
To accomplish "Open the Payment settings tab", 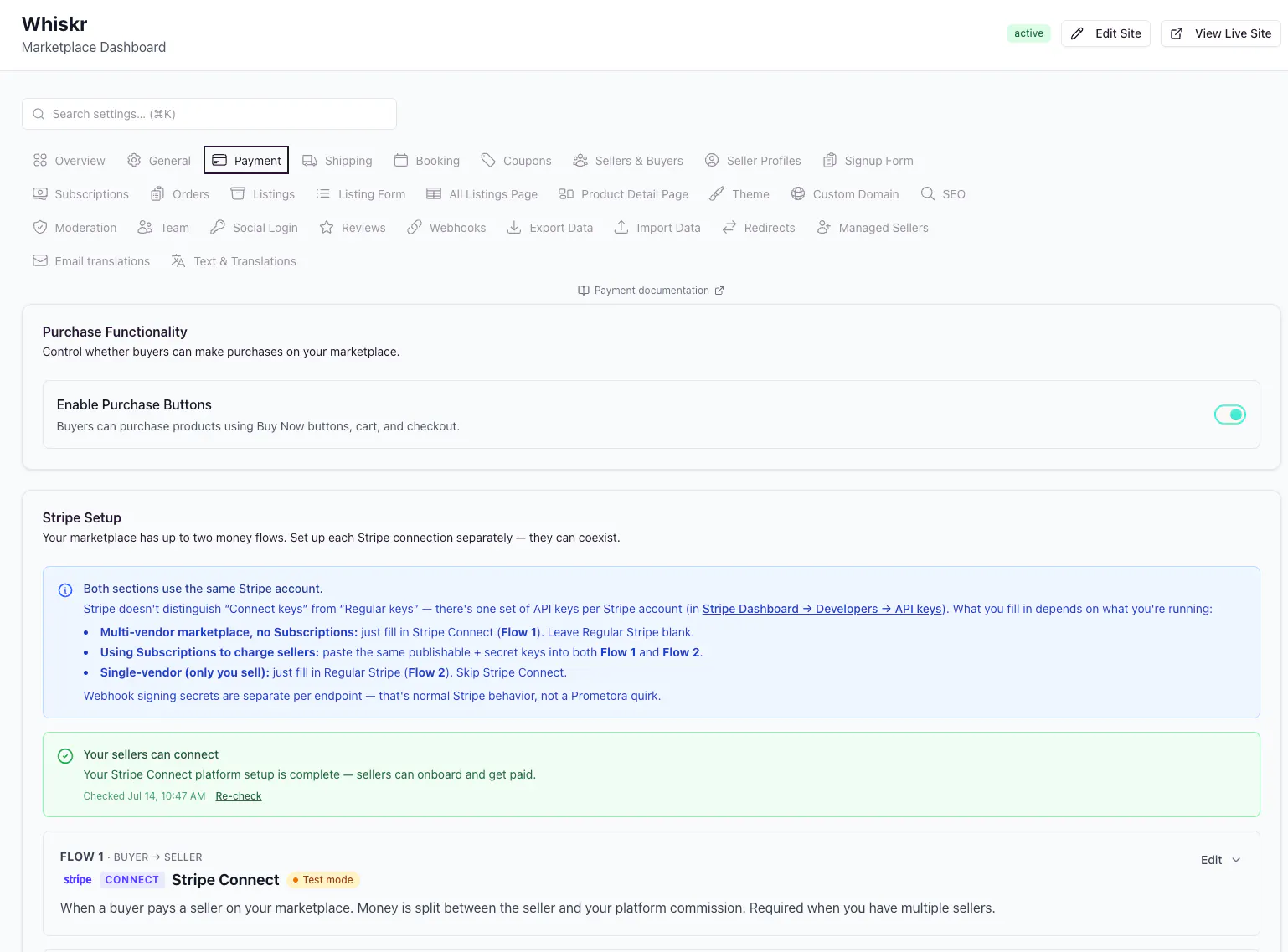I will (246, 160).
